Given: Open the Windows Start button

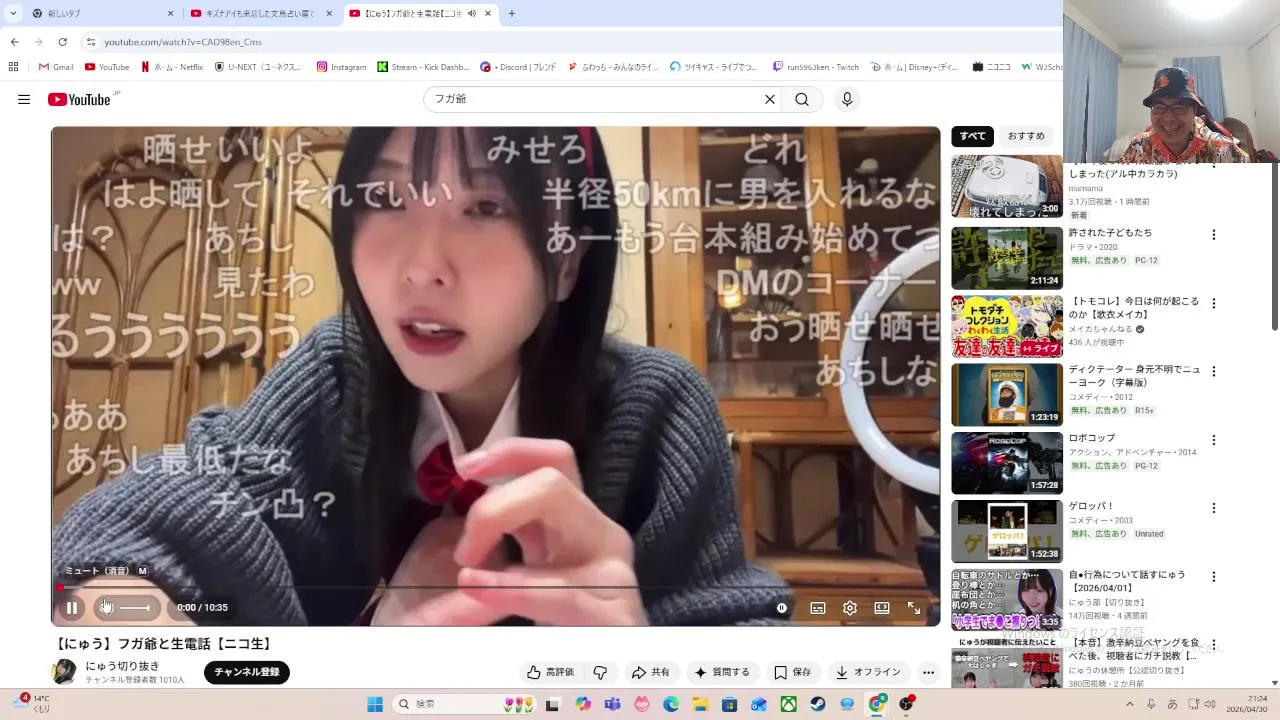Looking at the screenshot, I should [x=375, y=704].
